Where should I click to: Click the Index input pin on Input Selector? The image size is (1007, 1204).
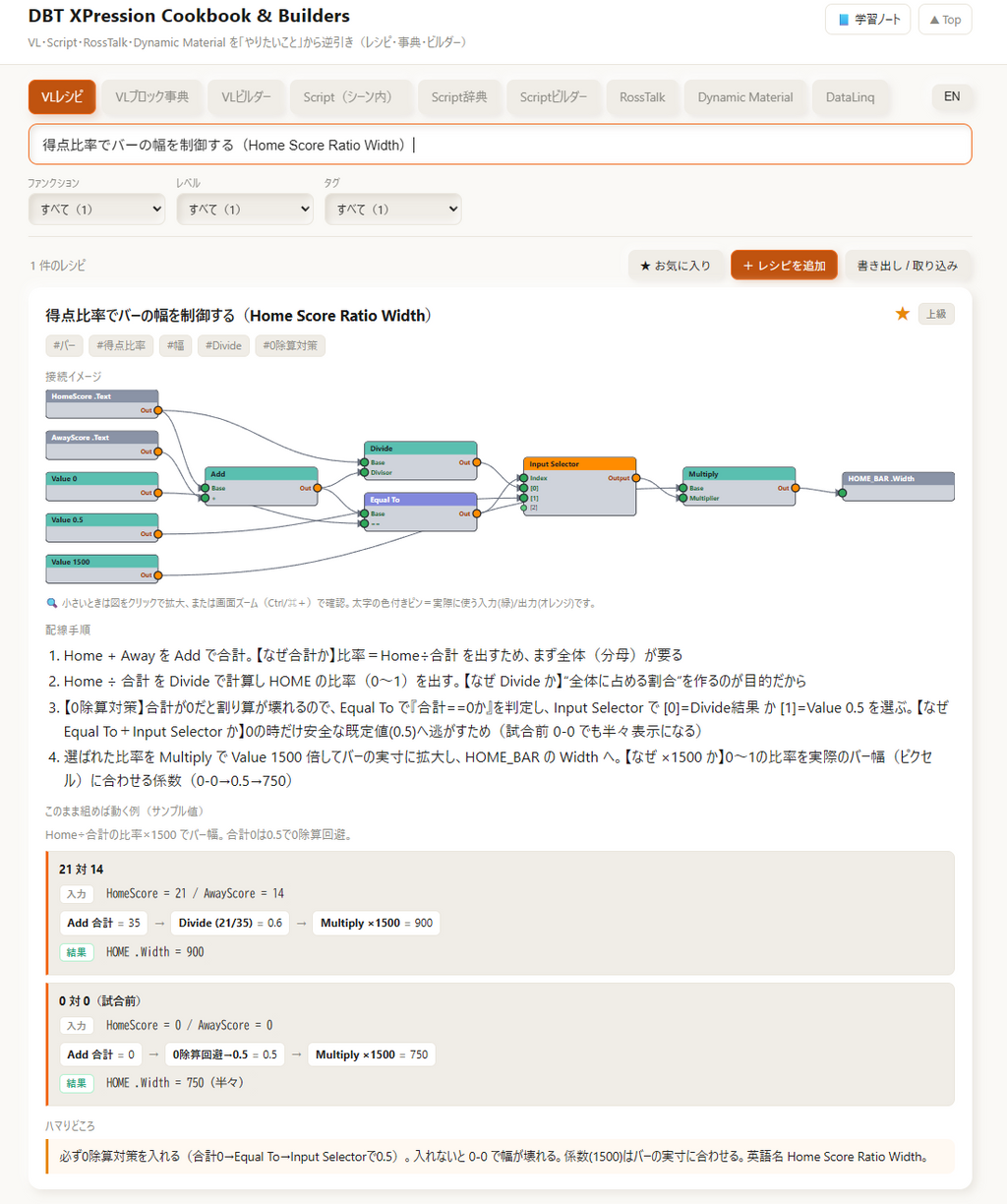[524, 478]
